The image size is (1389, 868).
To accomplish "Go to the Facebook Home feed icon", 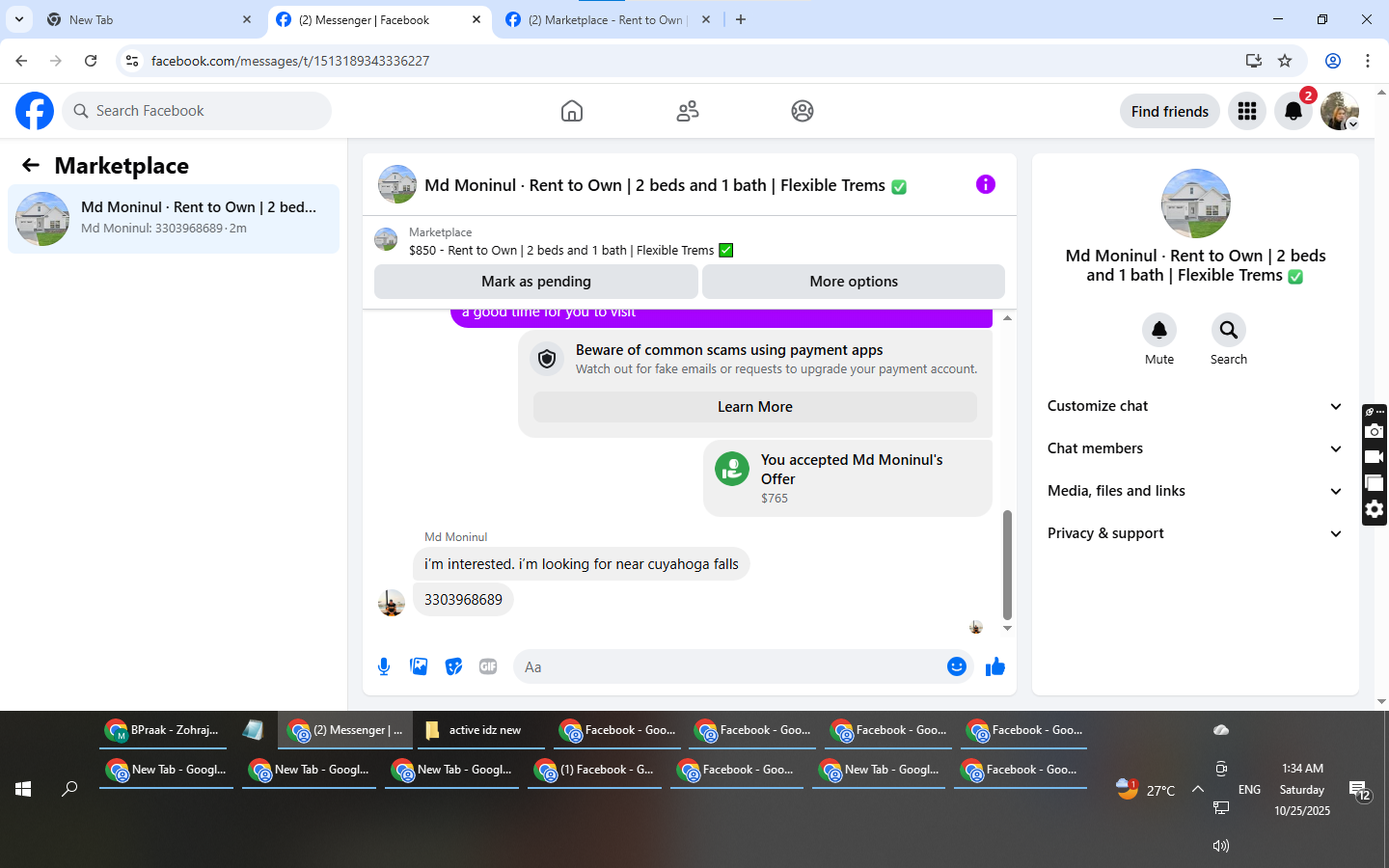I will [572, 111].
